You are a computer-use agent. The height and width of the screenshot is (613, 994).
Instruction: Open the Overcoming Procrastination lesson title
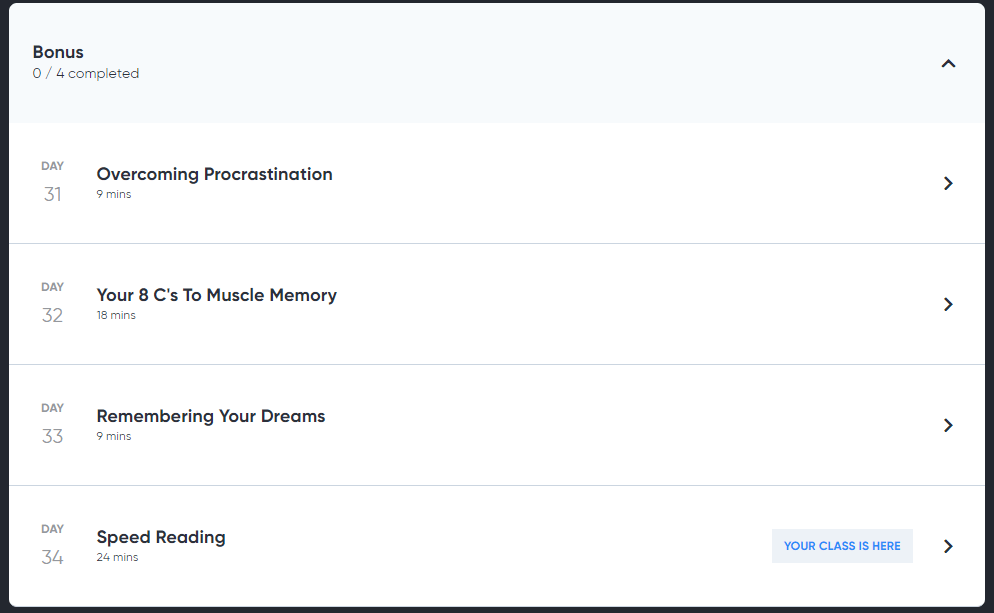click(214, 174)
